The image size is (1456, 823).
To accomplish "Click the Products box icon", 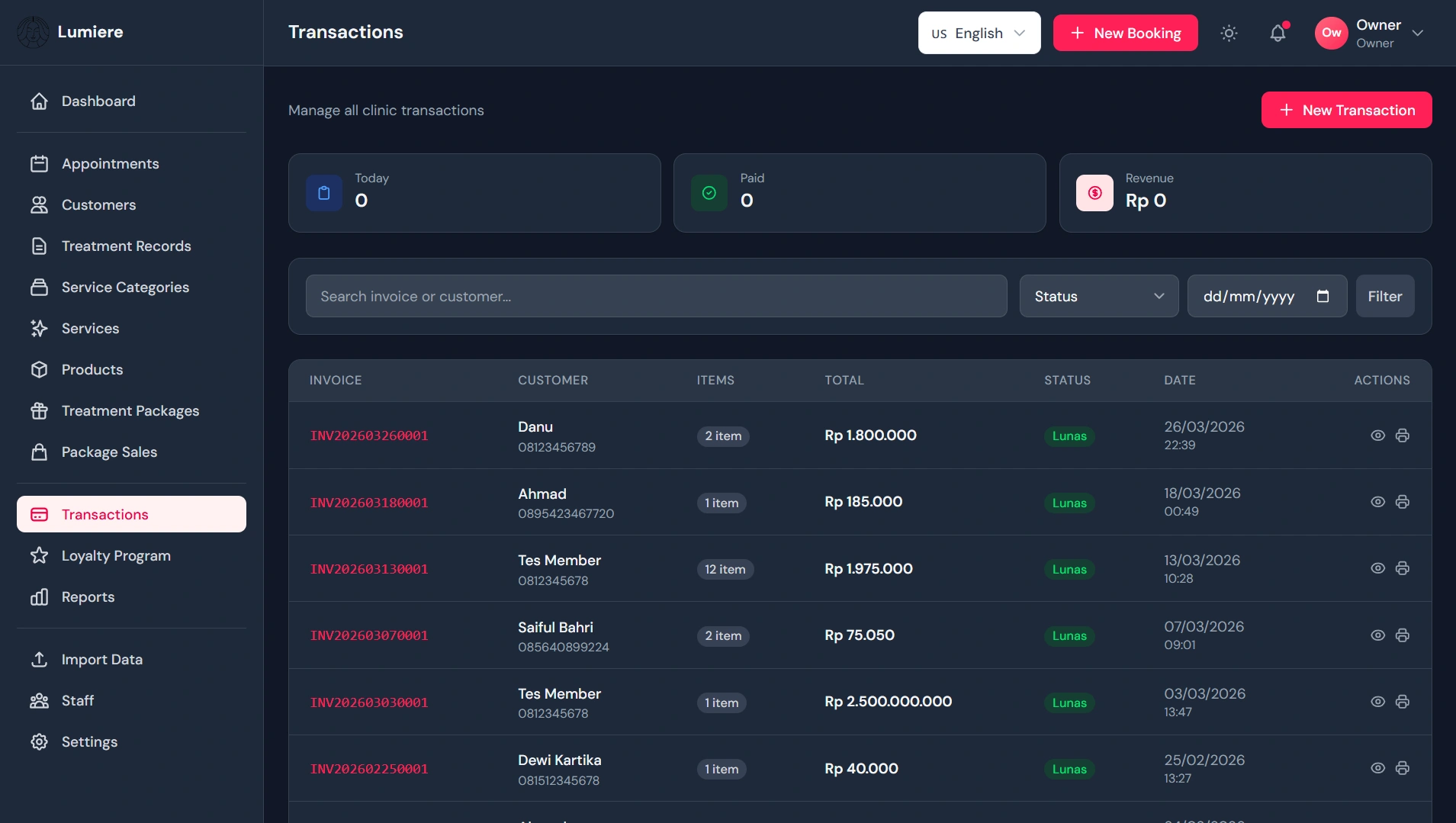I will pos(39,369).
